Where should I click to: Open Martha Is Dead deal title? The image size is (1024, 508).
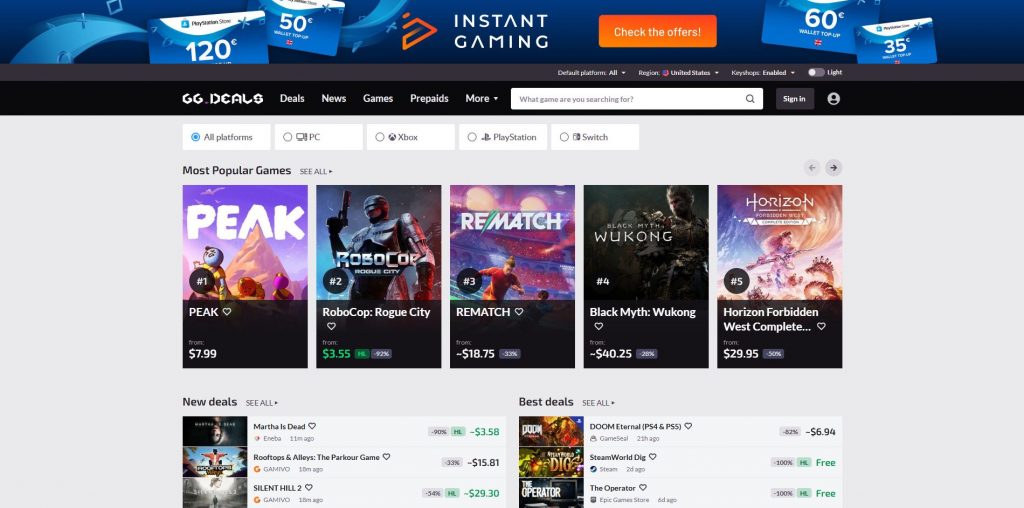tap(279, 426)
